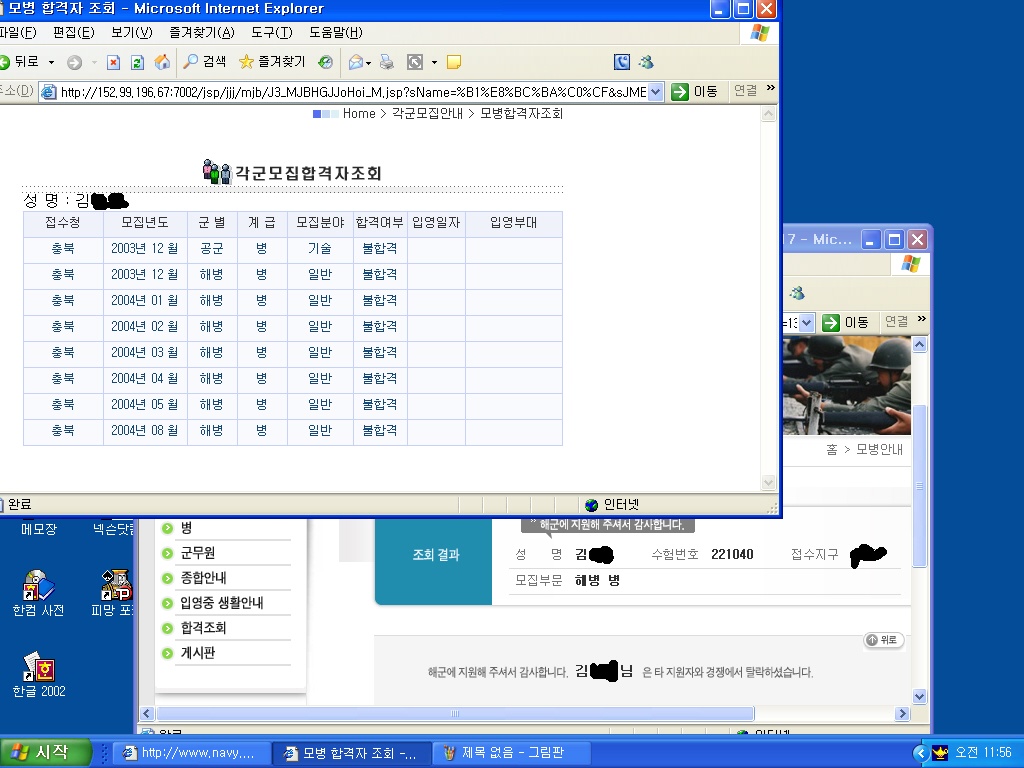Expand the address bar URL dropdown

(656, 91)
